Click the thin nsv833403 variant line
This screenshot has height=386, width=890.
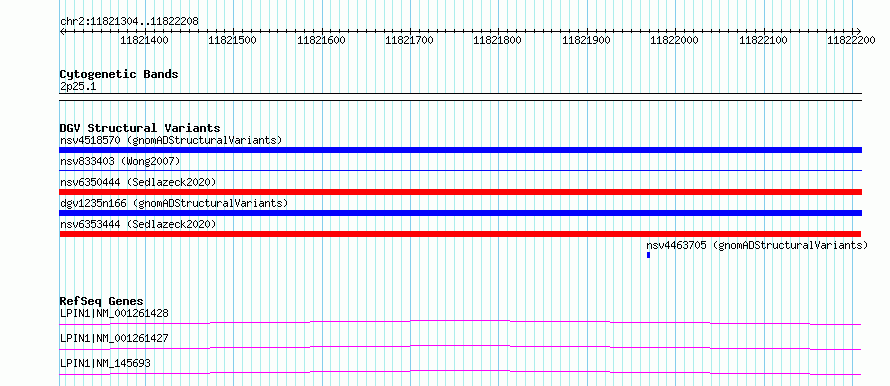tap(460, 170)
